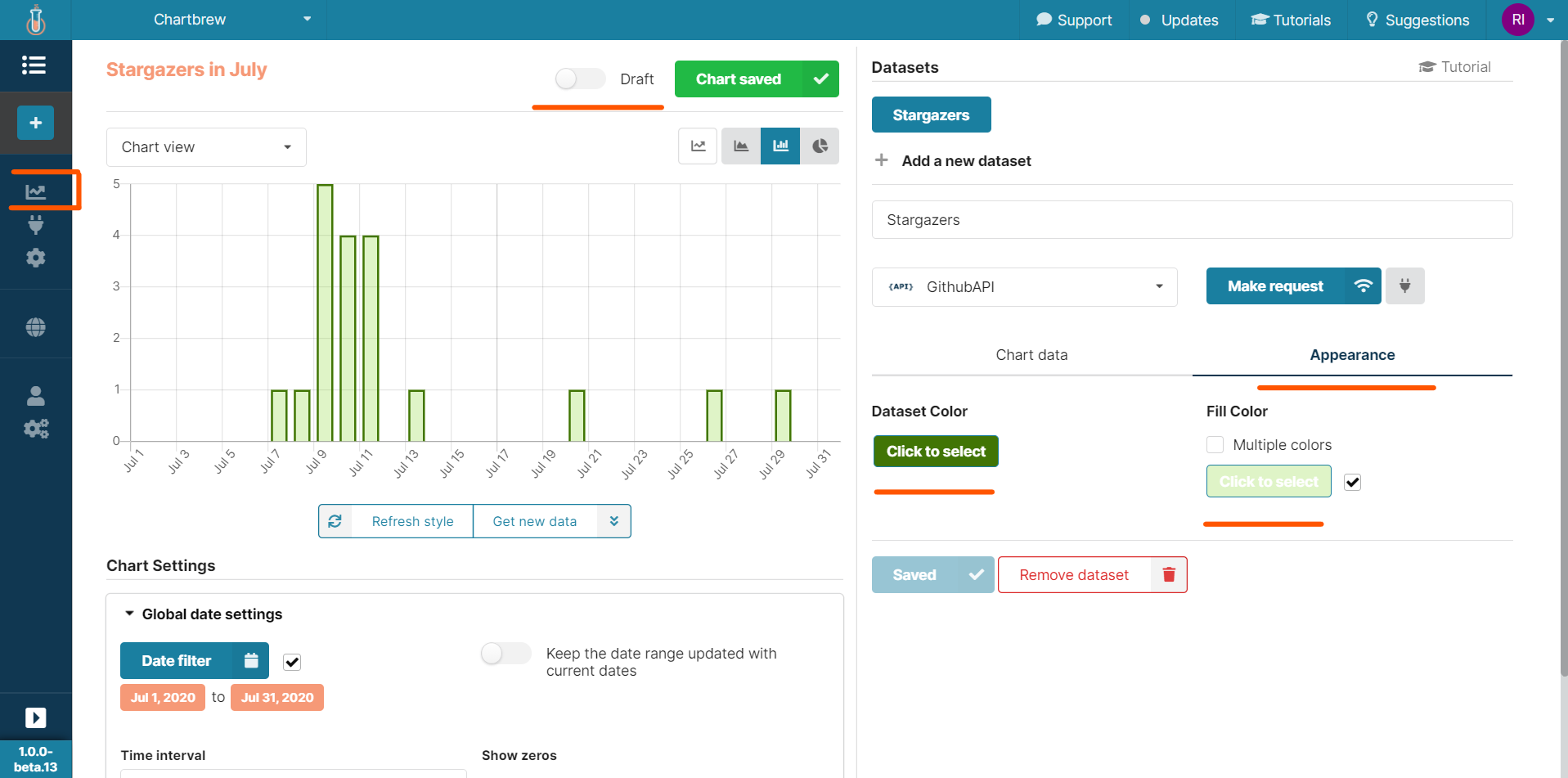Select the area chart type icon
The height and width of the screenshot is (778, 1568).
741,146
